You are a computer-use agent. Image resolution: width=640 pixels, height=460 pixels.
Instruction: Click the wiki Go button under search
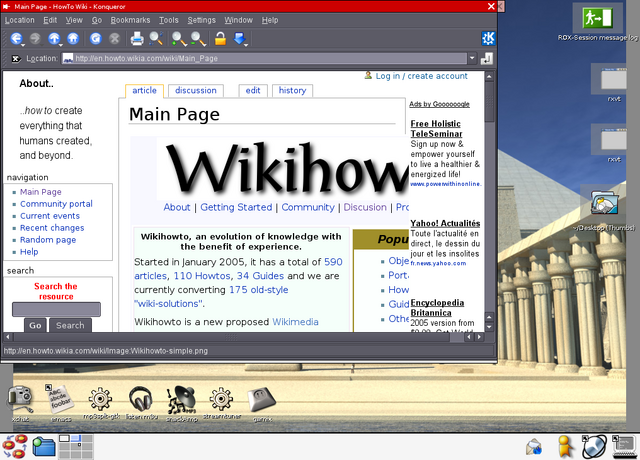click(35, 325)
